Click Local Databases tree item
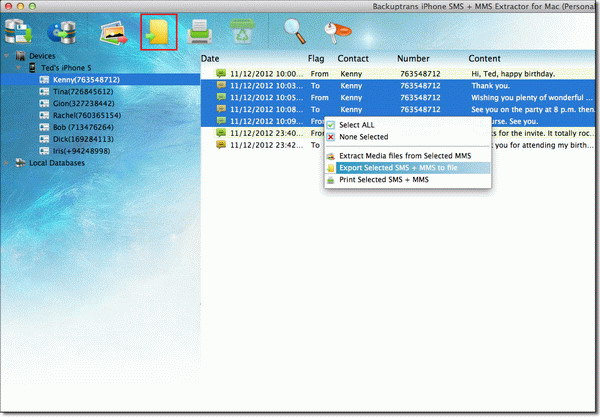The height and width of the screenshot is (417, 600). [57, 163]
